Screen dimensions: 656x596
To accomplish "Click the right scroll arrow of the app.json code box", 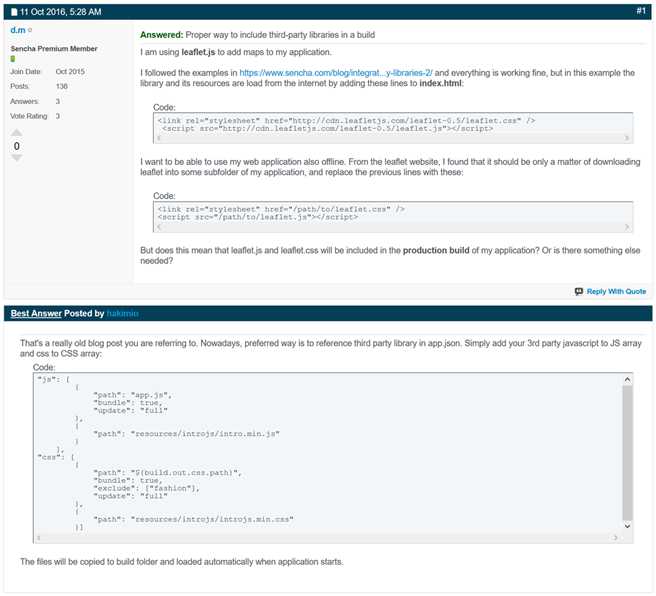I will coord(615,538).
